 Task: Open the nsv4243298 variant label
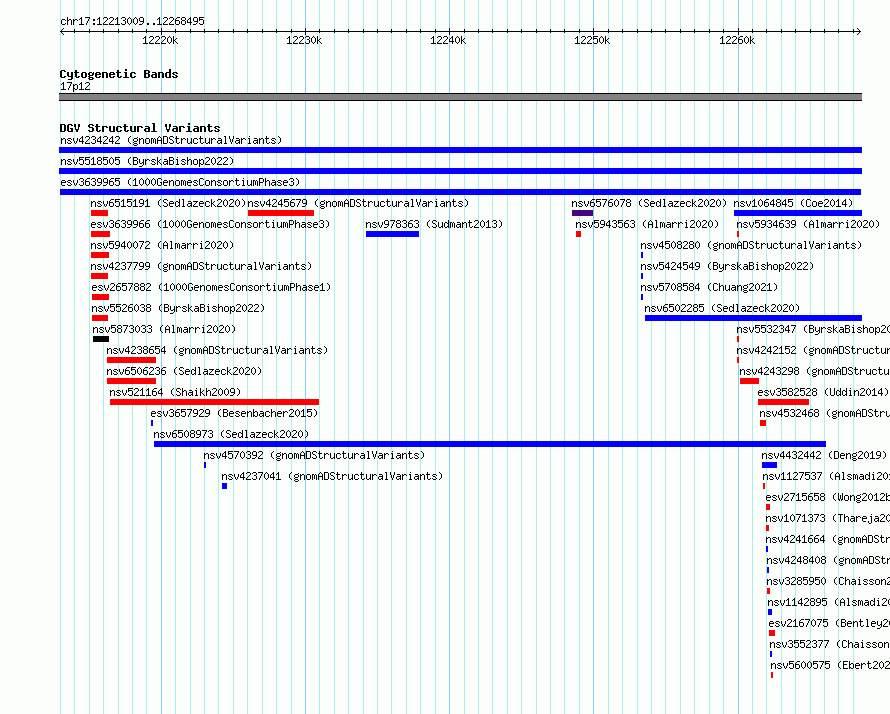coord(815,371)
